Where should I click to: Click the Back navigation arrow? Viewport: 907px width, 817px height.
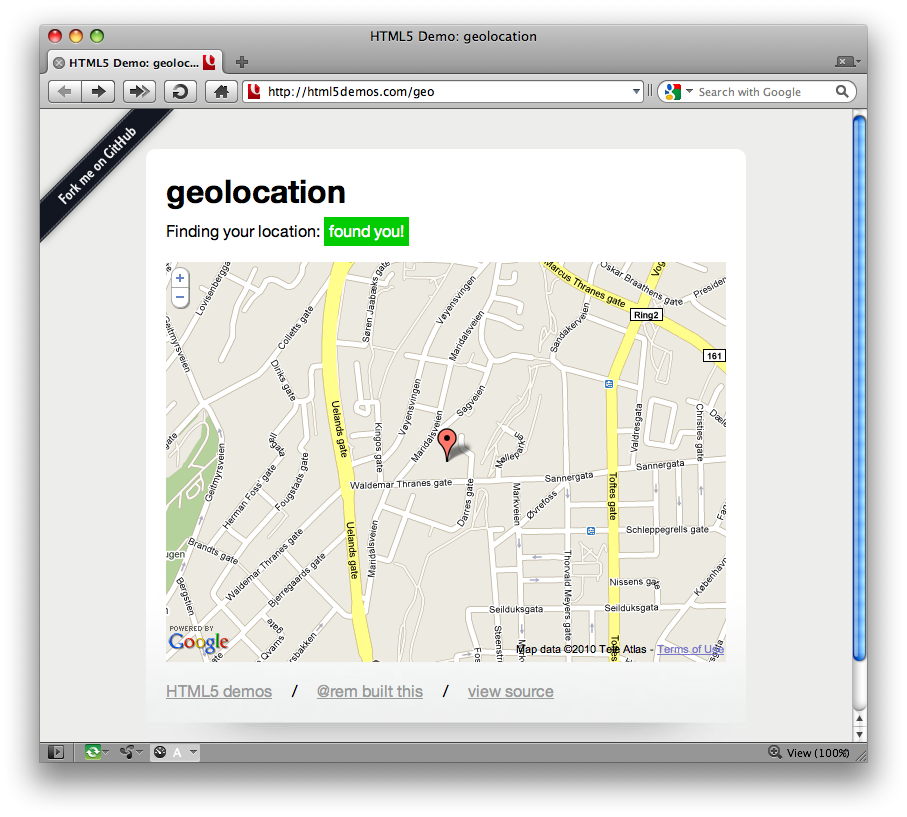65,92
